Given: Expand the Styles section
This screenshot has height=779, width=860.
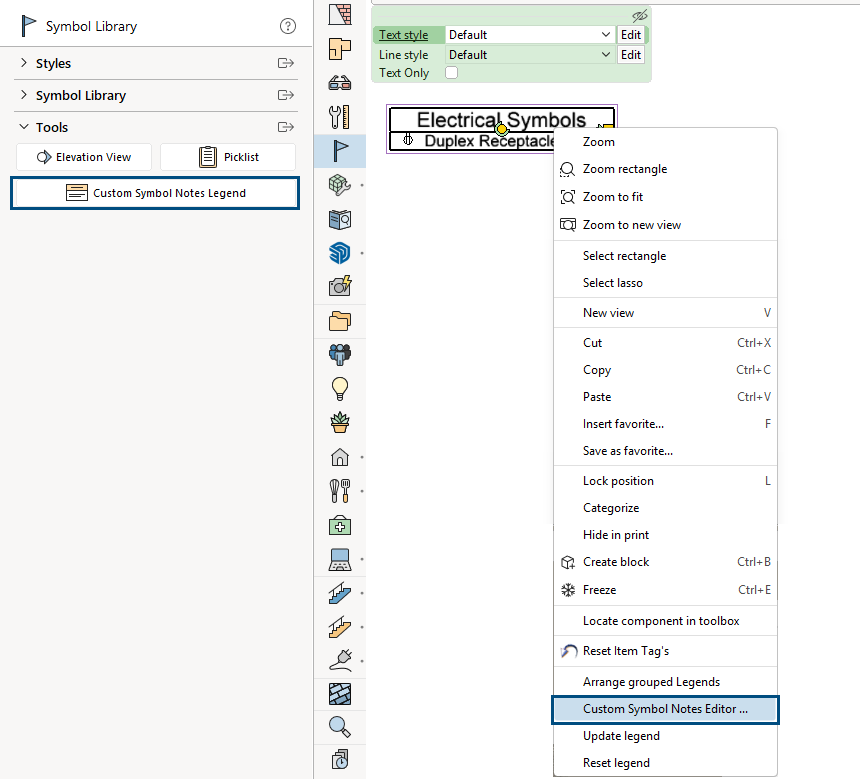Looking at the screenshot, I should (x=24, y=63).
